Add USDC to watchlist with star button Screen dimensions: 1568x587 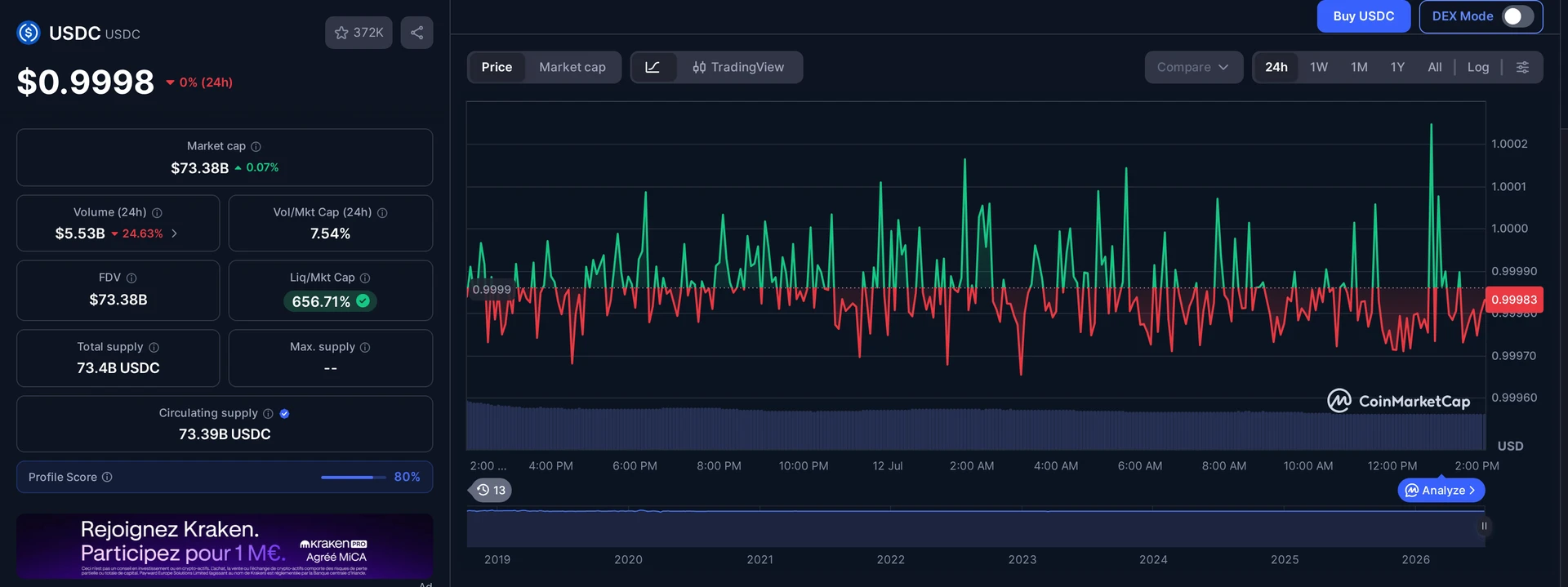click(x=359, y=33)
